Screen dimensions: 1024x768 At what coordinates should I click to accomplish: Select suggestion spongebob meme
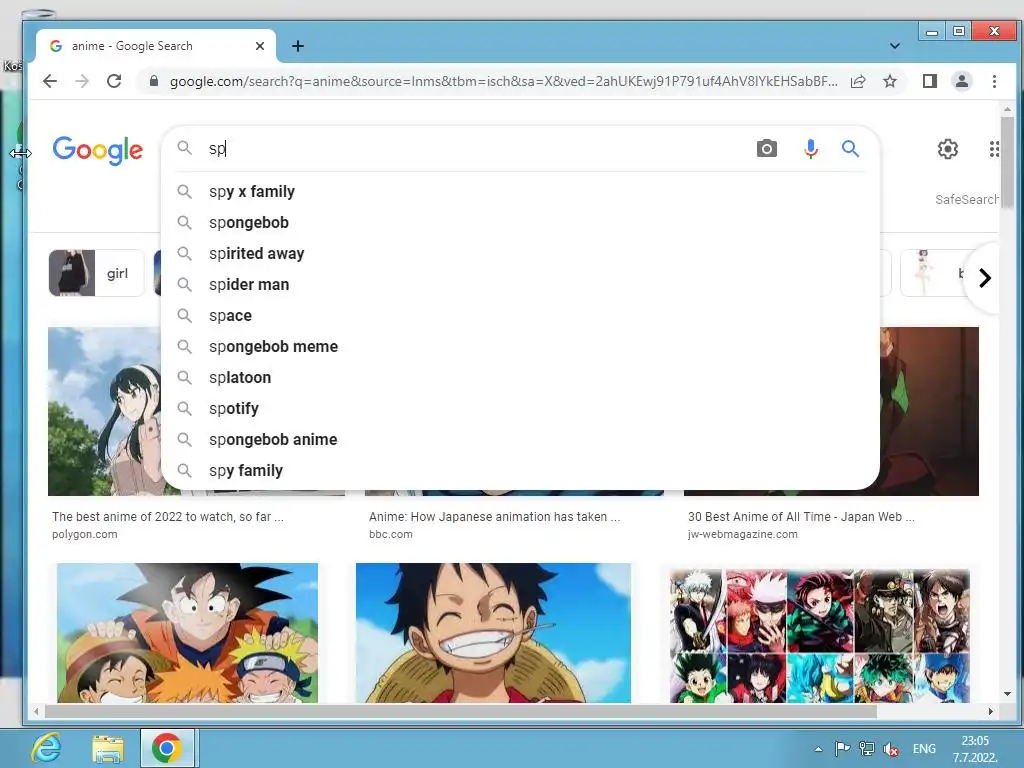520,347
